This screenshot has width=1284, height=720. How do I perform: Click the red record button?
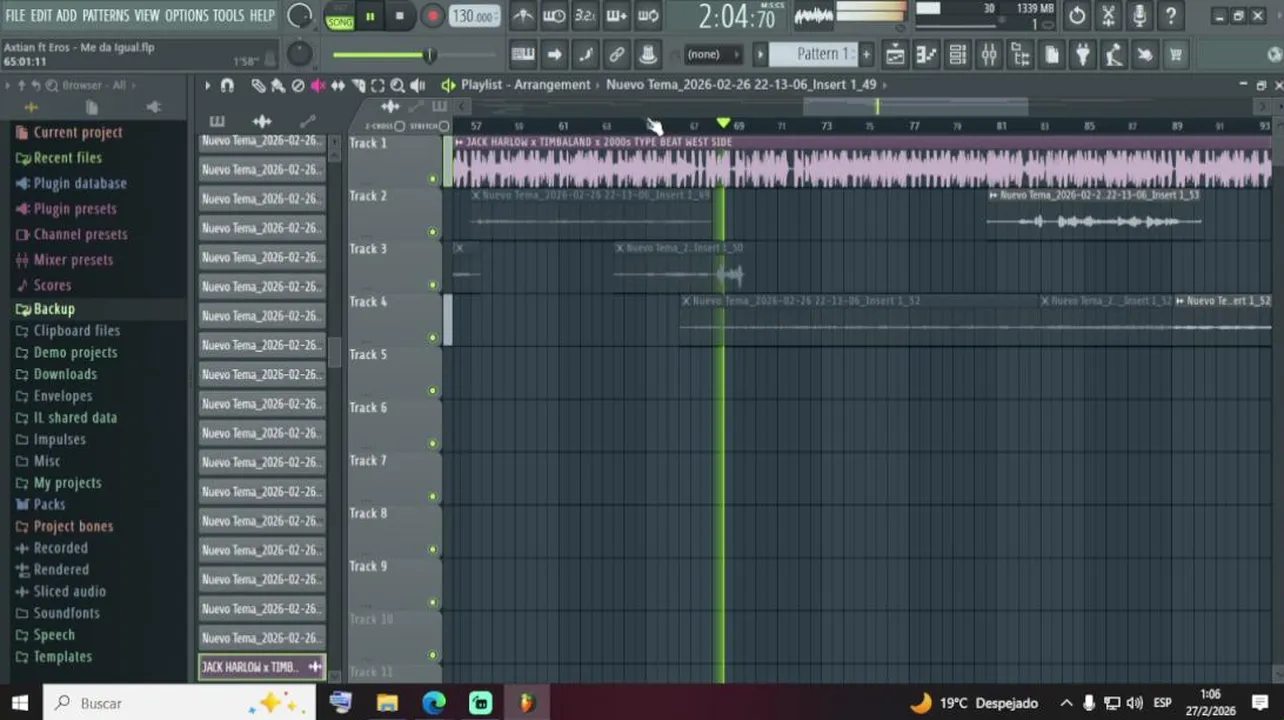[432, 16]
